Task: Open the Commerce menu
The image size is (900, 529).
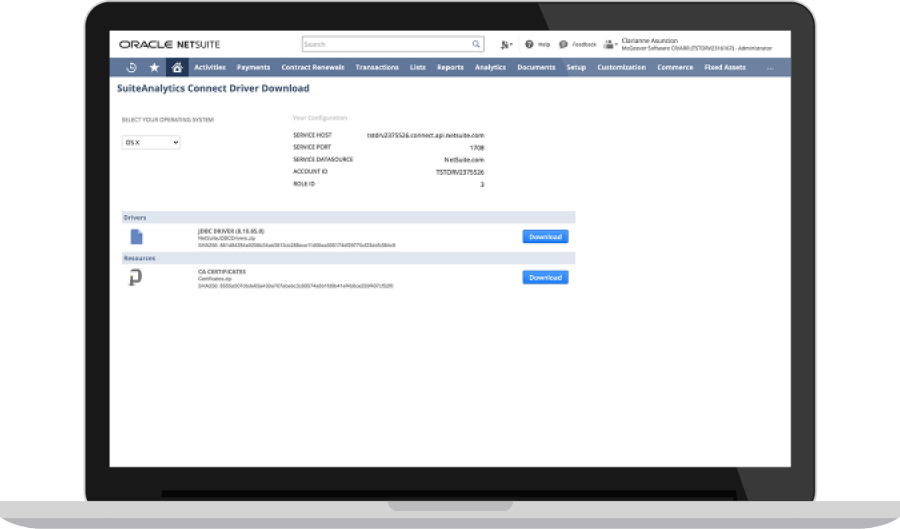Action: click(675, 67)
